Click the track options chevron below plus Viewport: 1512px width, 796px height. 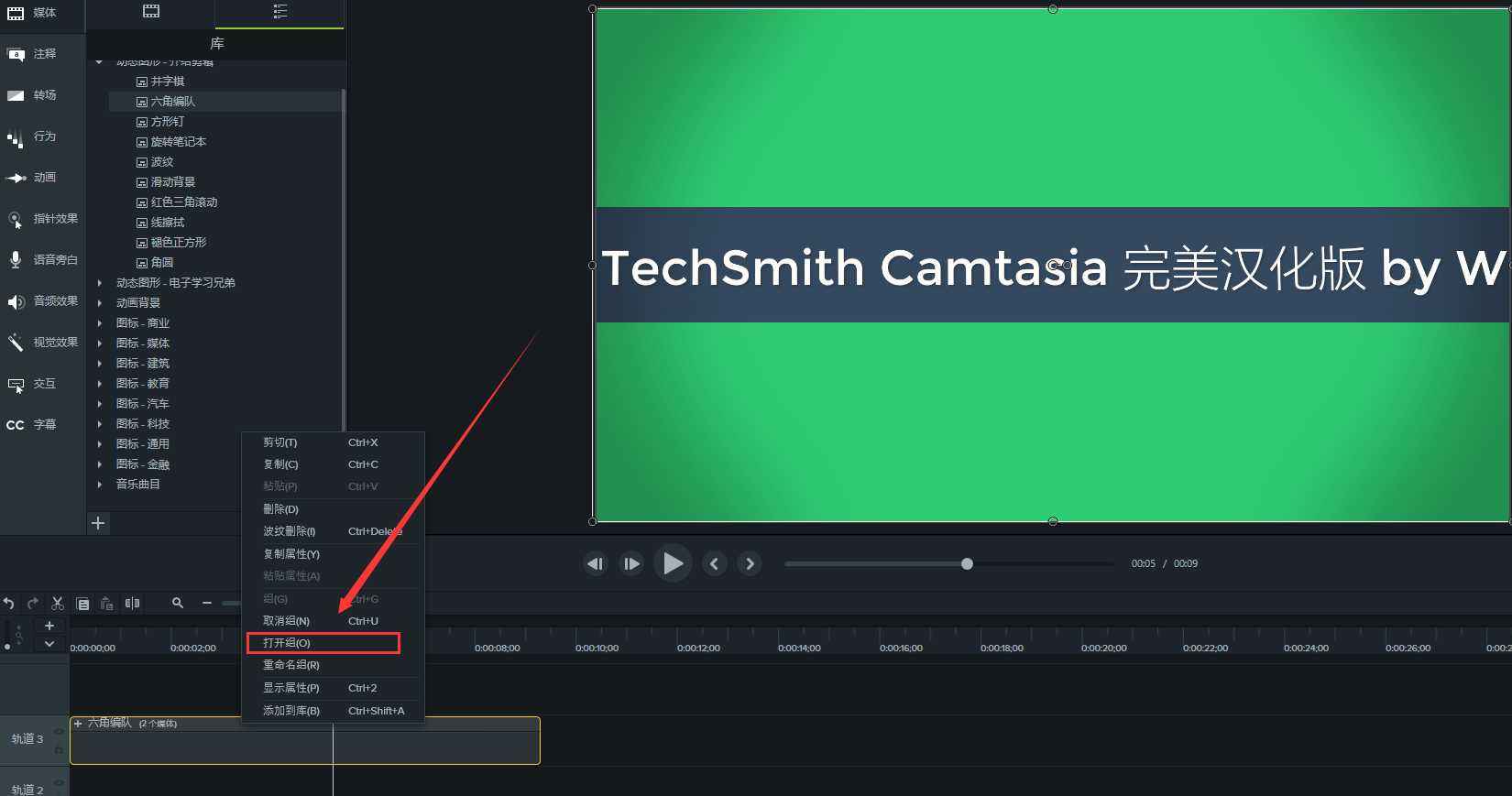coord(49,644)
